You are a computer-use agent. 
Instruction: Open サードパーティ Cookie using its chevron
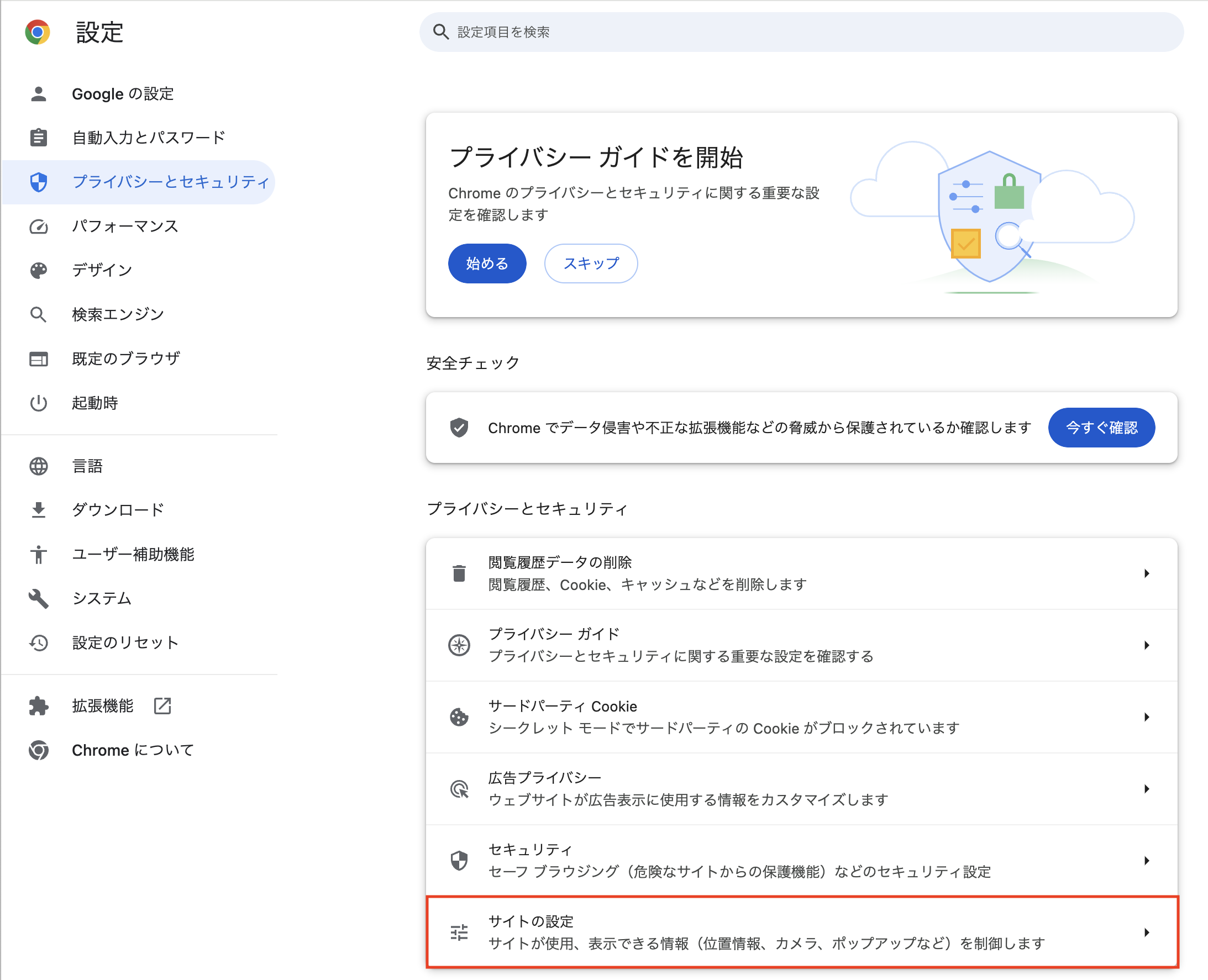click(1147, 717)
